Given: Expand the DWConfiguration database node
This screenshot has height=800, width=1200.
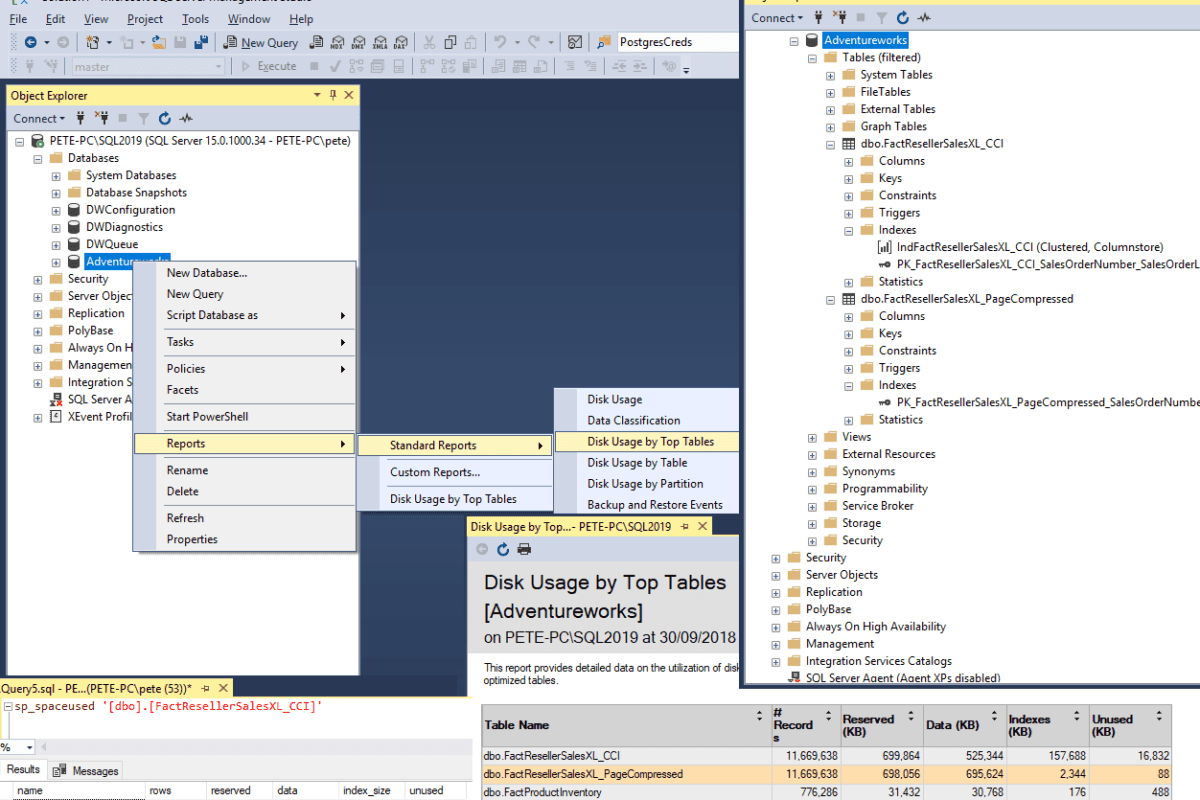Looking at the screenshot, I should (x=57, y=210).
